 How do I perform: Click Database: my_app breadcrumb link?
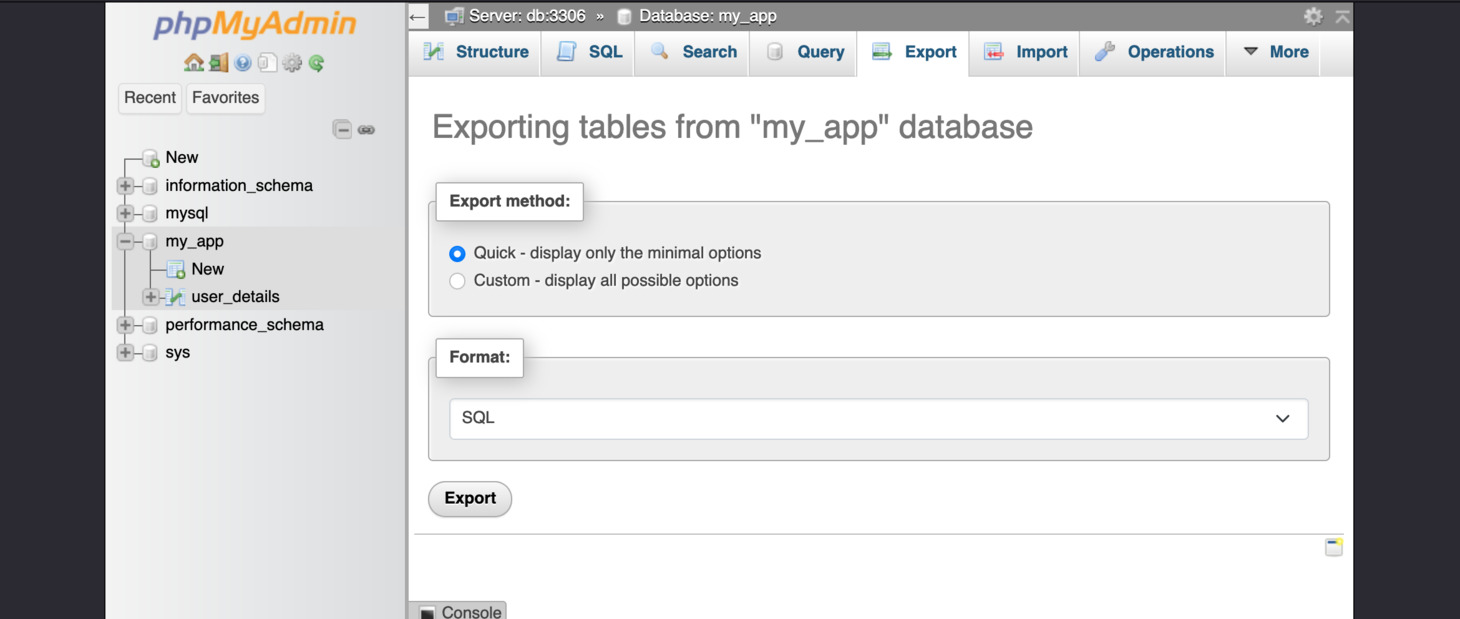pyautogui.click(x=708, y=16)
